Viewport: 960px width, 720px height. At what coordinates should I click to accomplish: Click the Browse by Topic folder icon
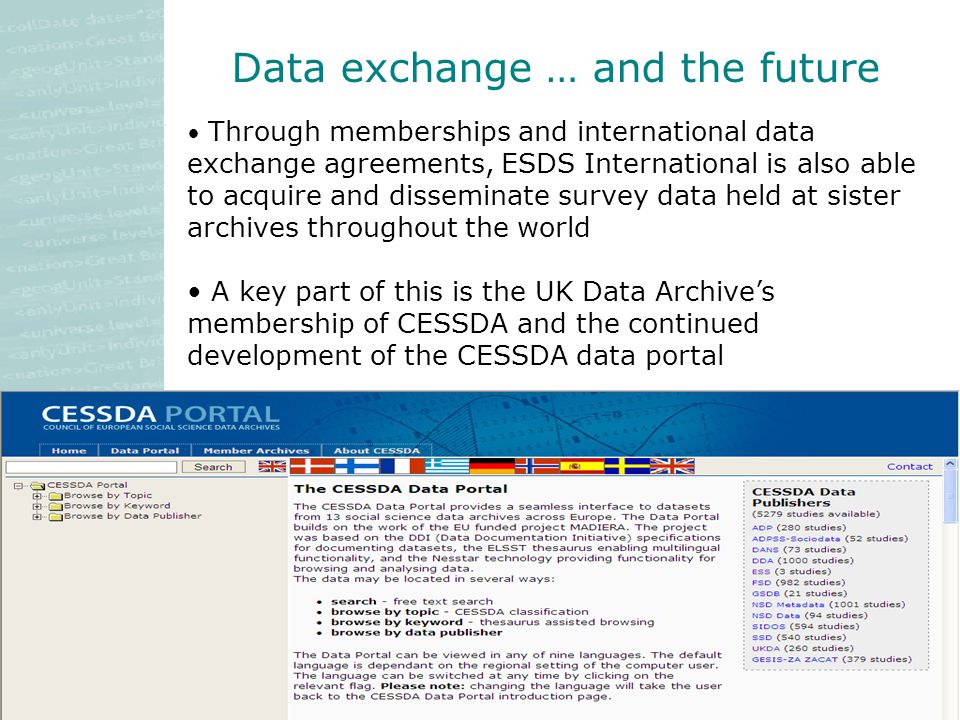pyautogui.click(x=56, y=496)
